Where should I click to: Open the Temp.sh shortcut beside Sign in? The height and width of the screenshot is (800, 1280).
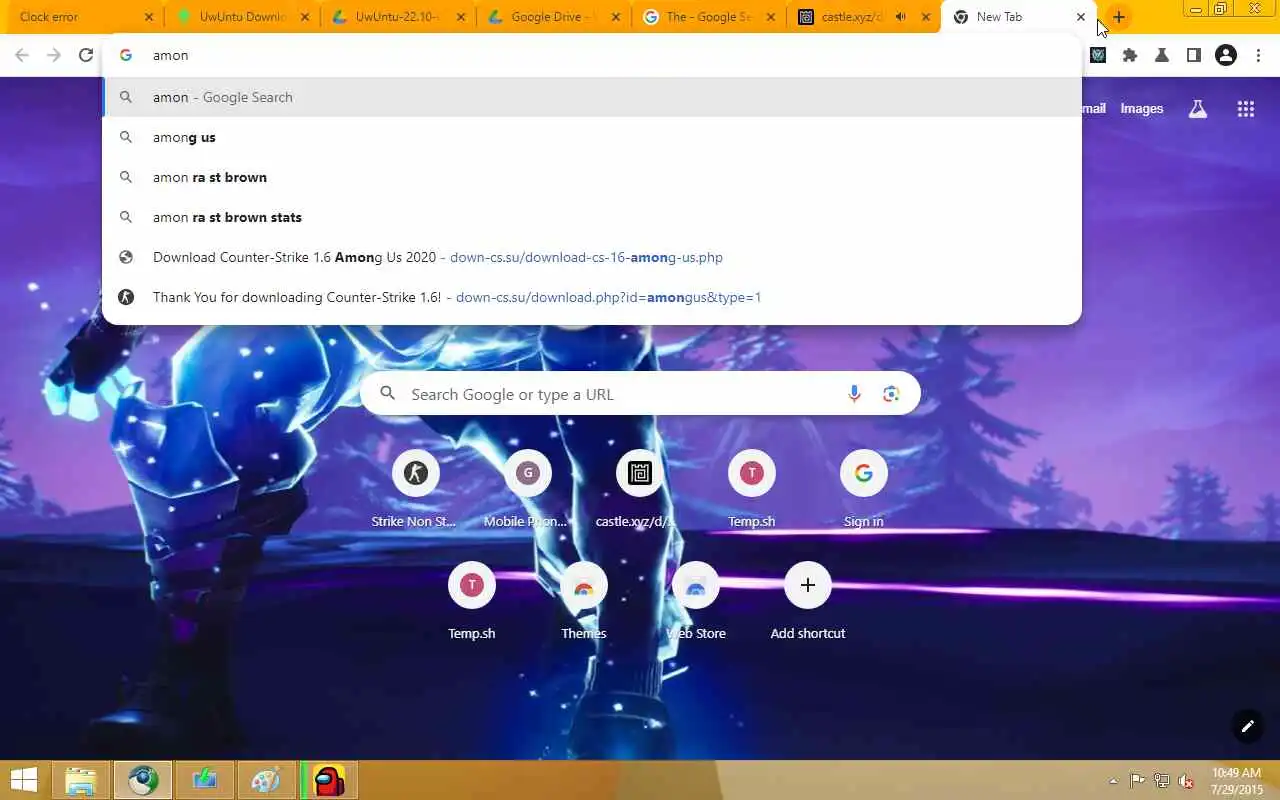751,490
